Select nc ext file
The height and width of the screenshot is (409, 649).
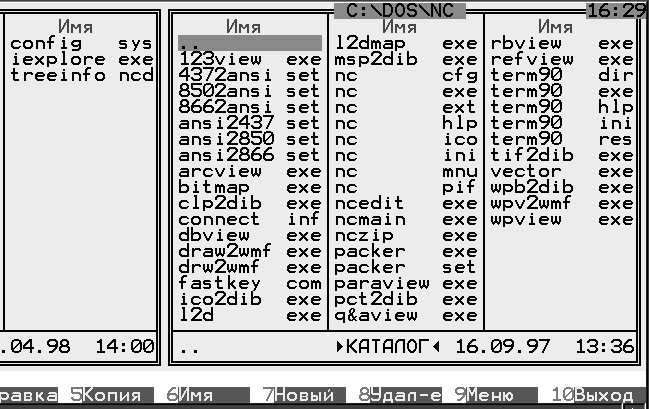coord(406,107)
